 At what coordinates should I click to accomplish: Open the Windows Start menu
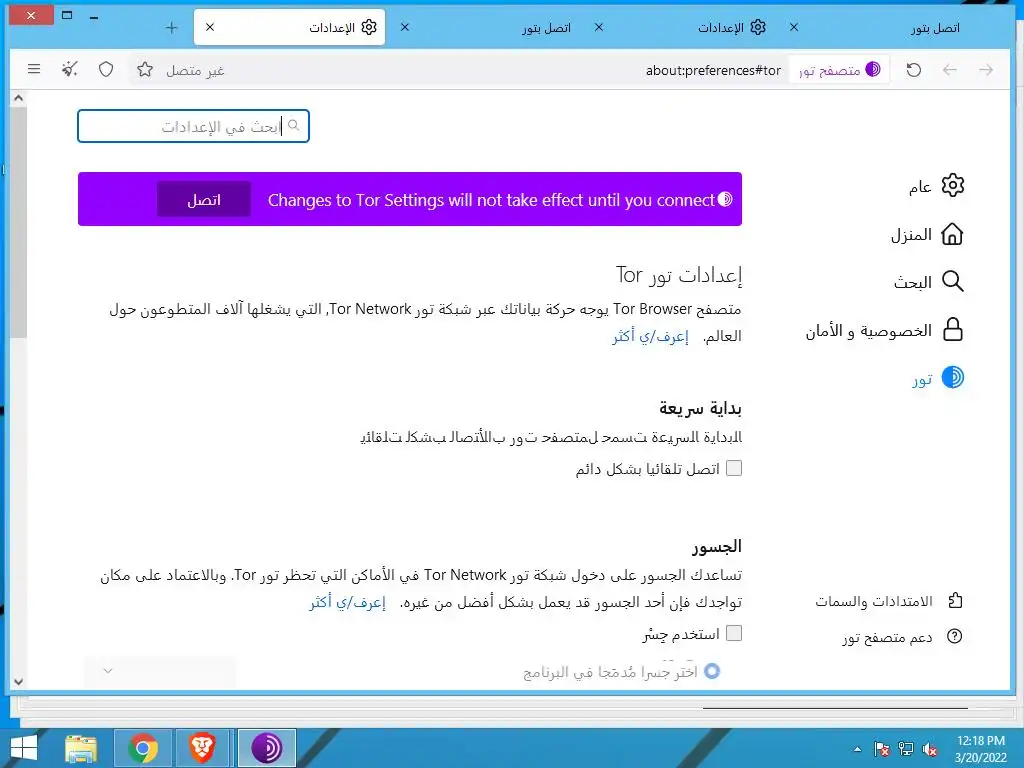click(24, 748)
